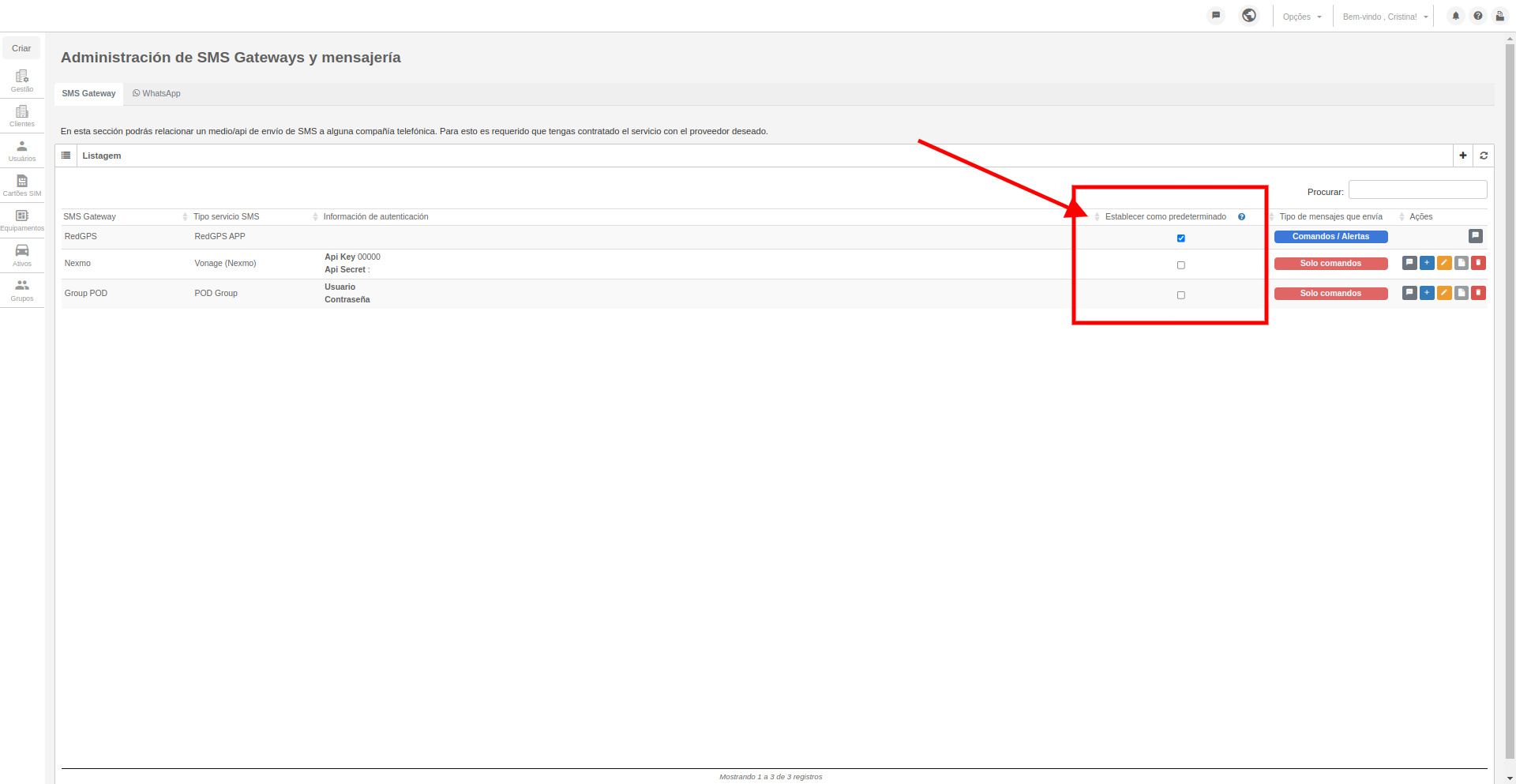1516x784 pixels.
Task: Open the notifications bell
Action: pos(1456,16)
